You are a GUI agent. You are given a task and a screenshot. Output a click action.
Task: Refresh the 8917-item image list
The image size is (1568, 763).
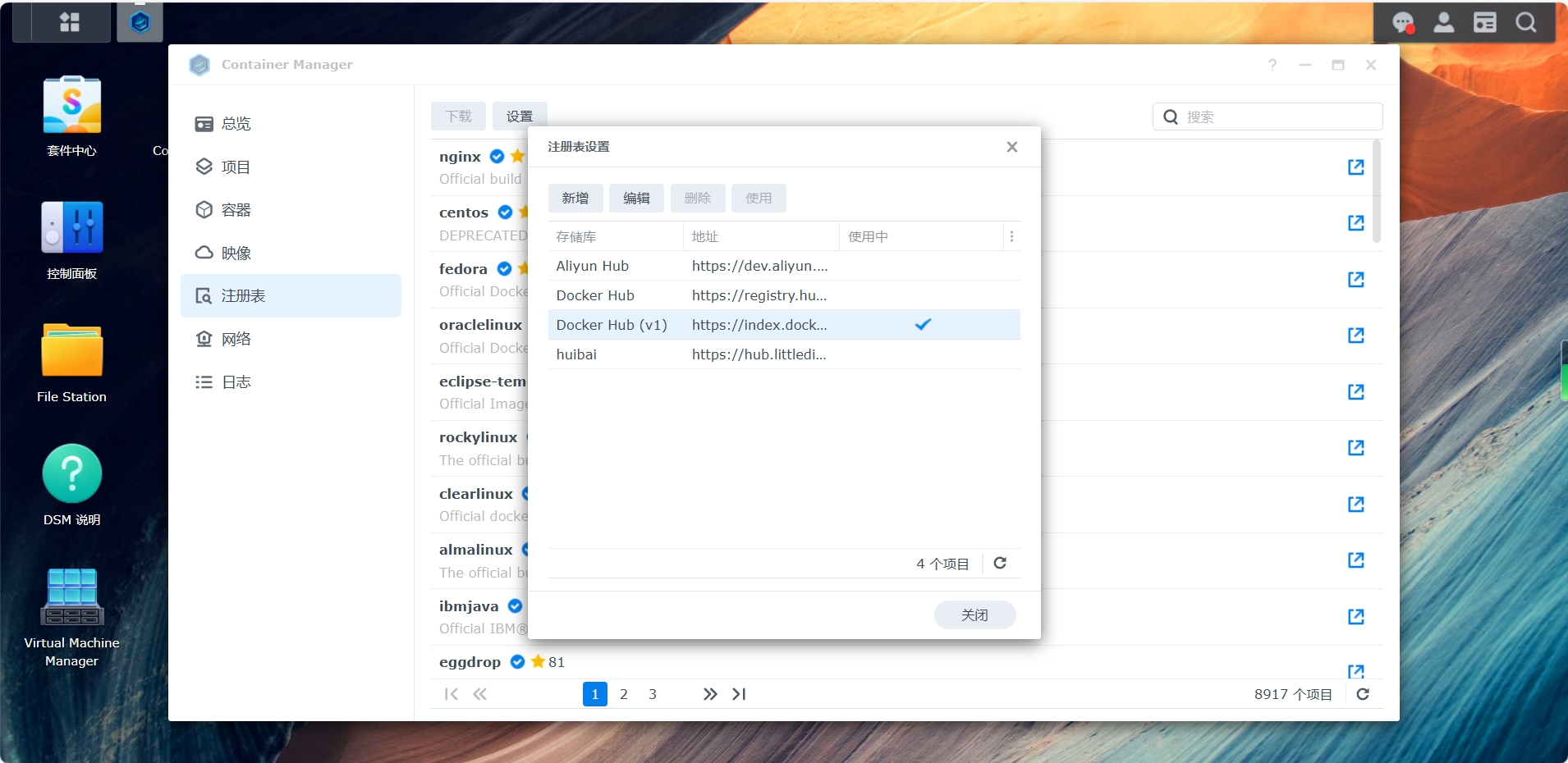coord(1363,694)
